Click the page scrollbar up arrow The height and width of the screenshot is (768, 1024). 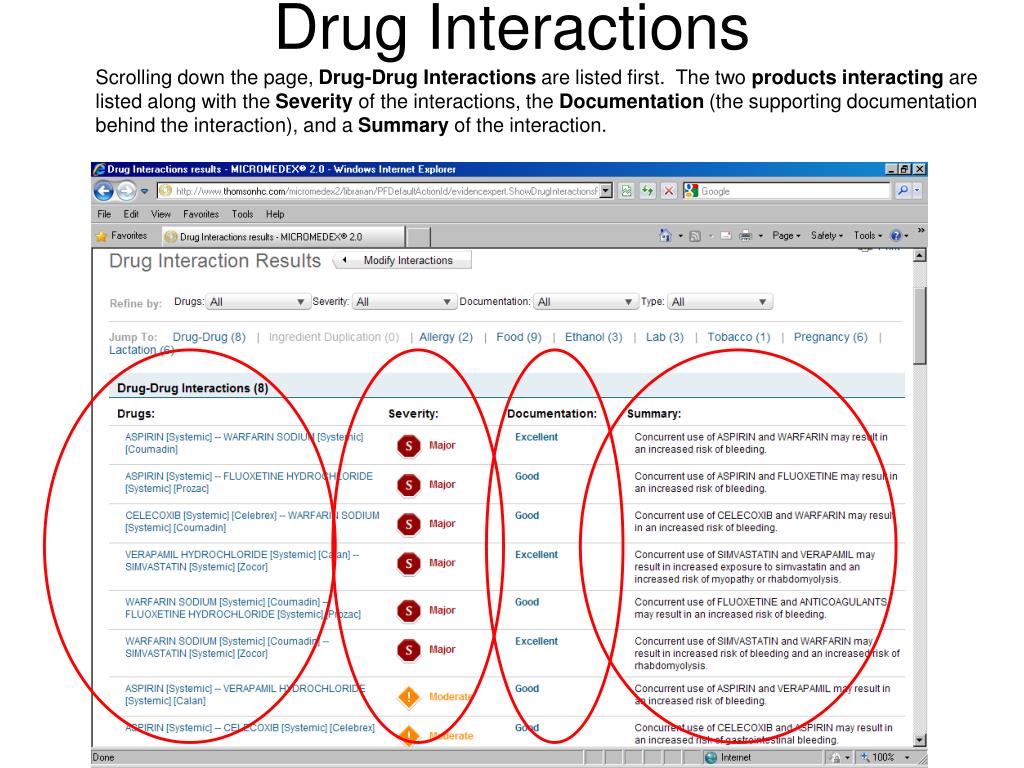(x=920, y=255)
